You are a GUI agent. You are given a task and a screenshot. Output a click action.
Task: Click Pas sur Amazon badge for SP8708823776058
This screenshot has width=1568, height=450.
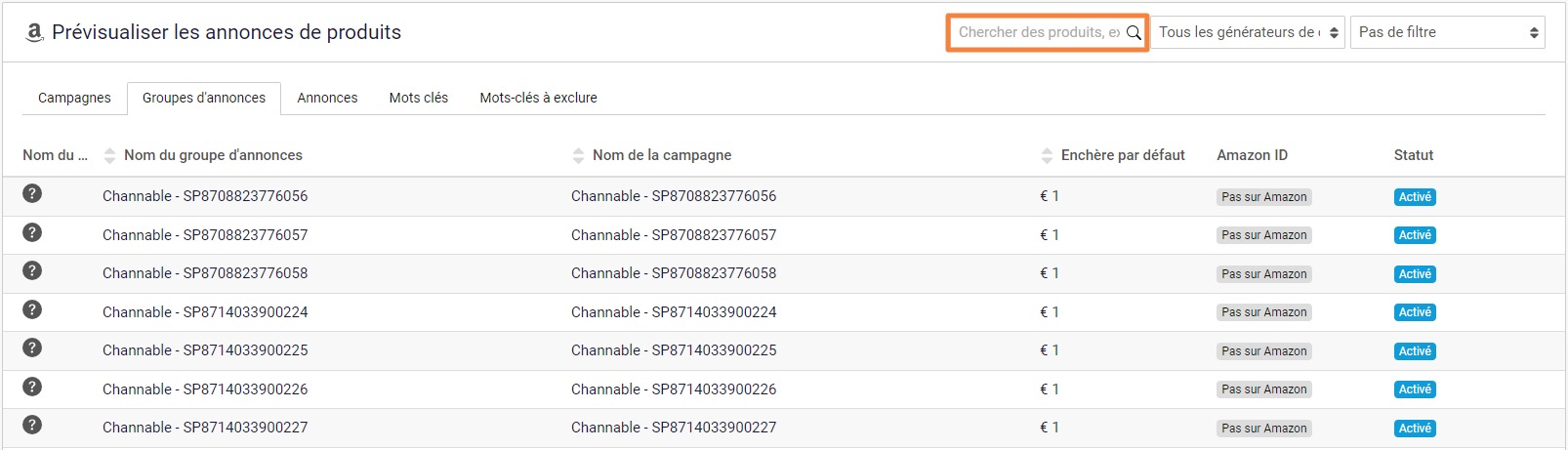(1264, 274)
